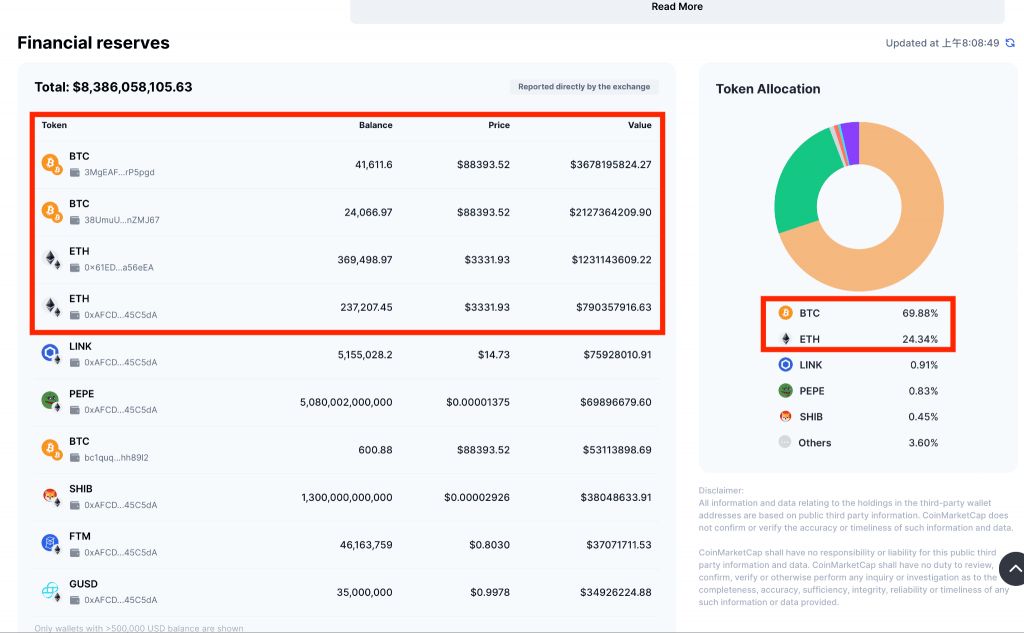Click the Read More button

click(677, 8)
